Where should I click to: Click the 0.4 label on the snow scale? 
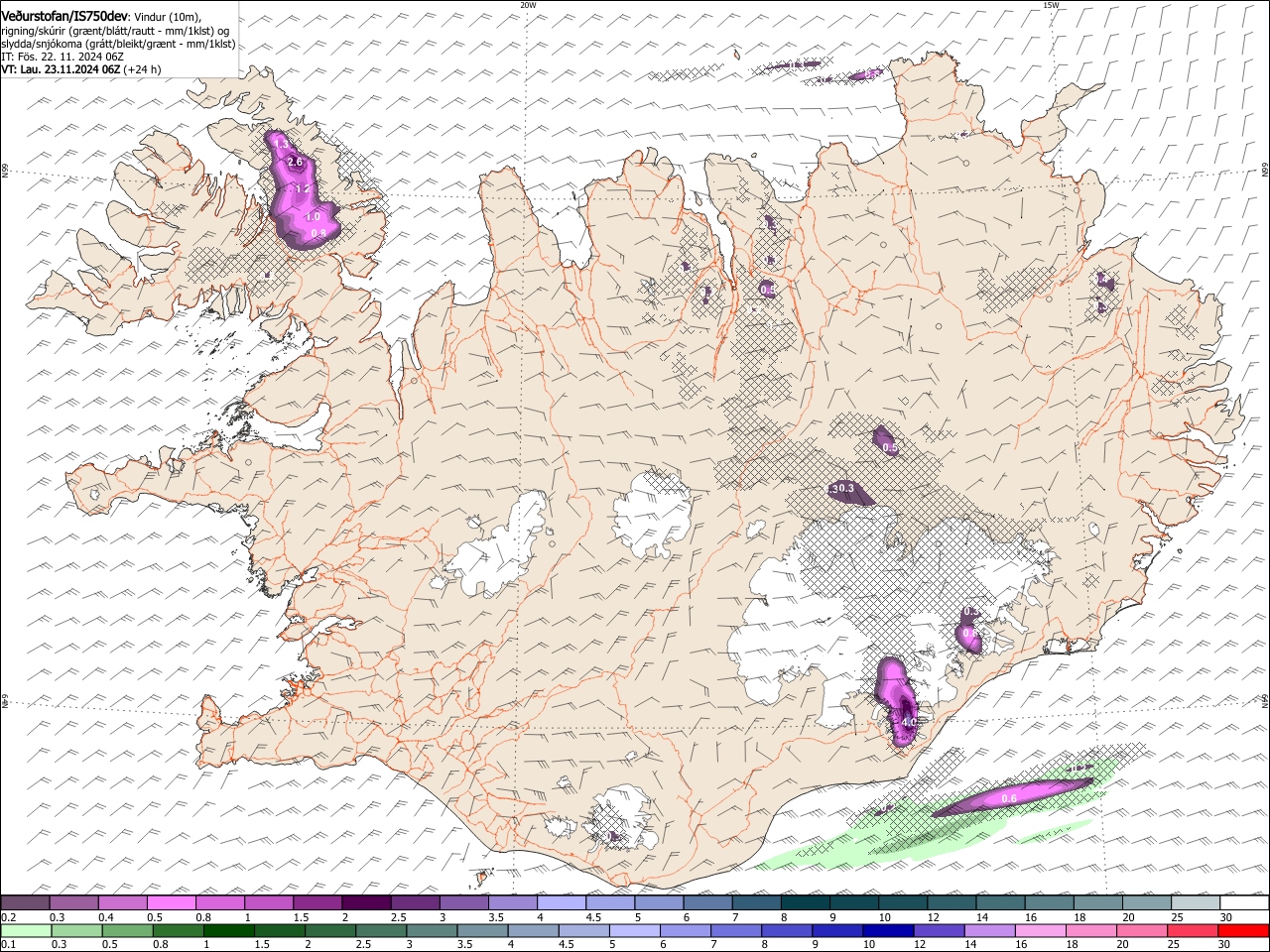click(x=107, y=917)
